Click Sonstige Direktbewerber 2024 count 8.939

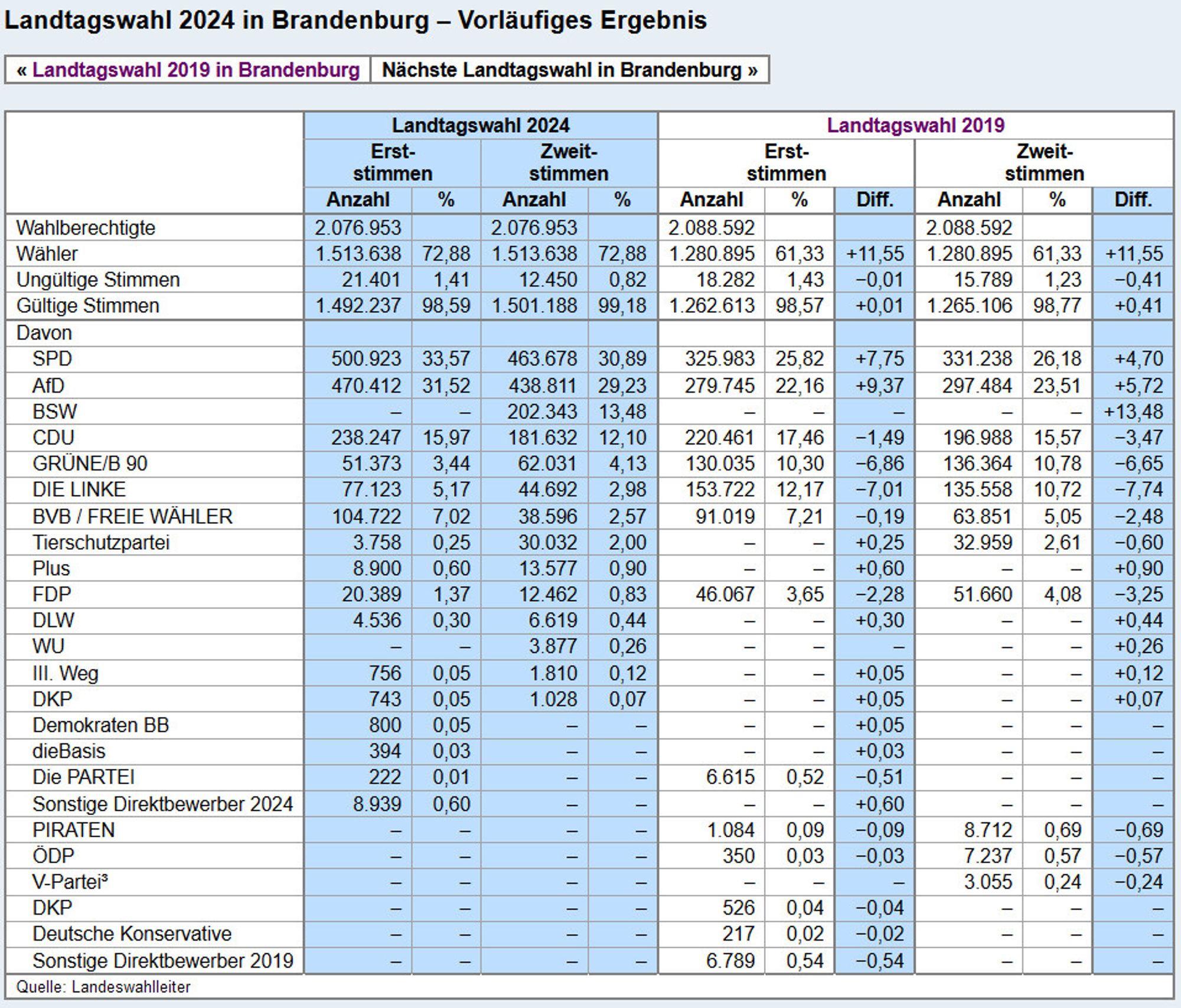point(377,804)
